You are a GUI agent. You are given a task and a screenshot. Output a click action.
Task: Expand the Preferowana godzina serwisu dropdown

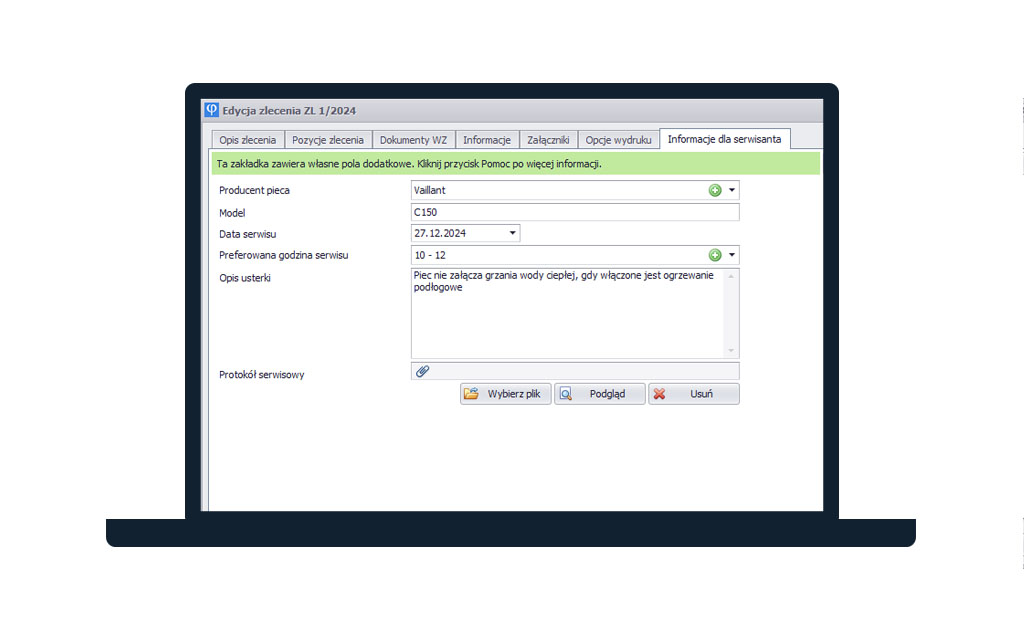click(x=732, y=255)
